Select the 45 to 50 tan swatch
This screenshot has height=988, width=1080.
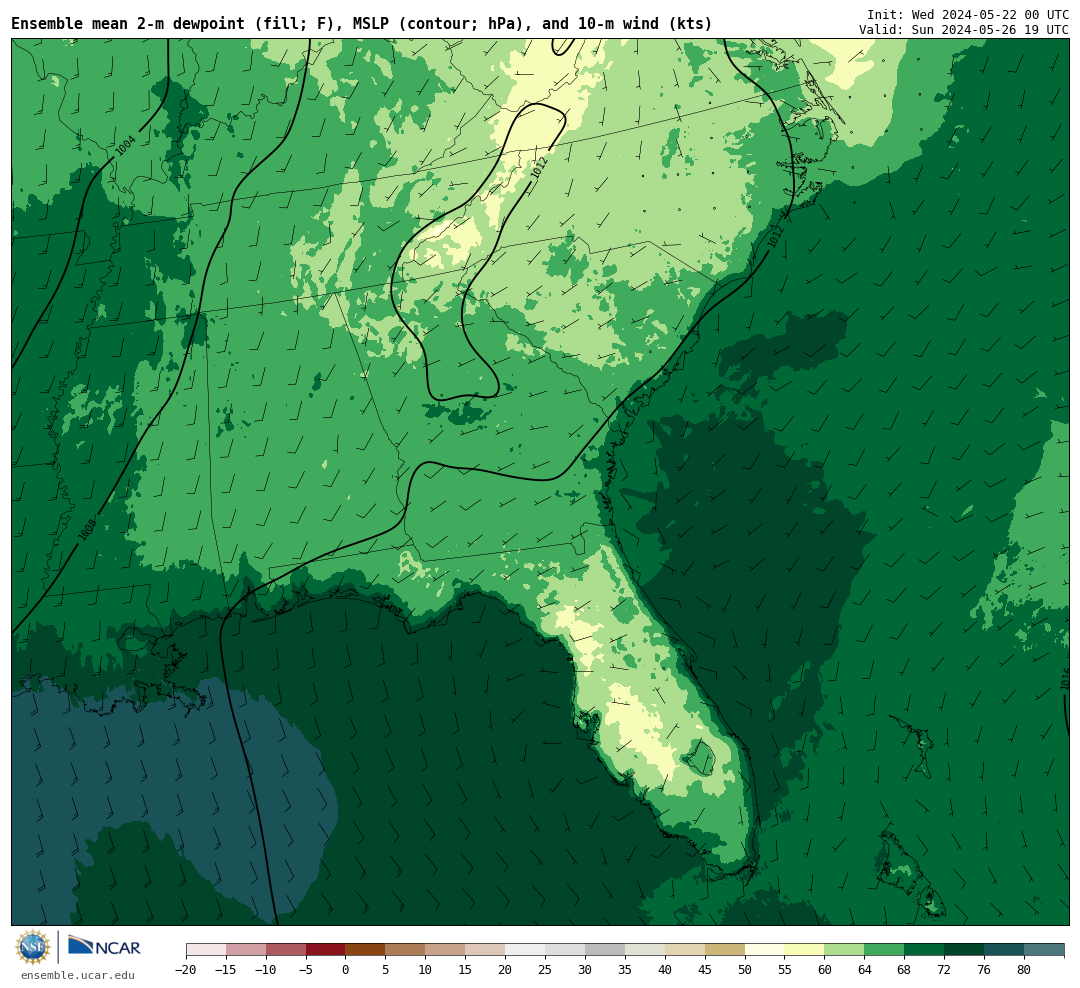[x=725, y=950]
